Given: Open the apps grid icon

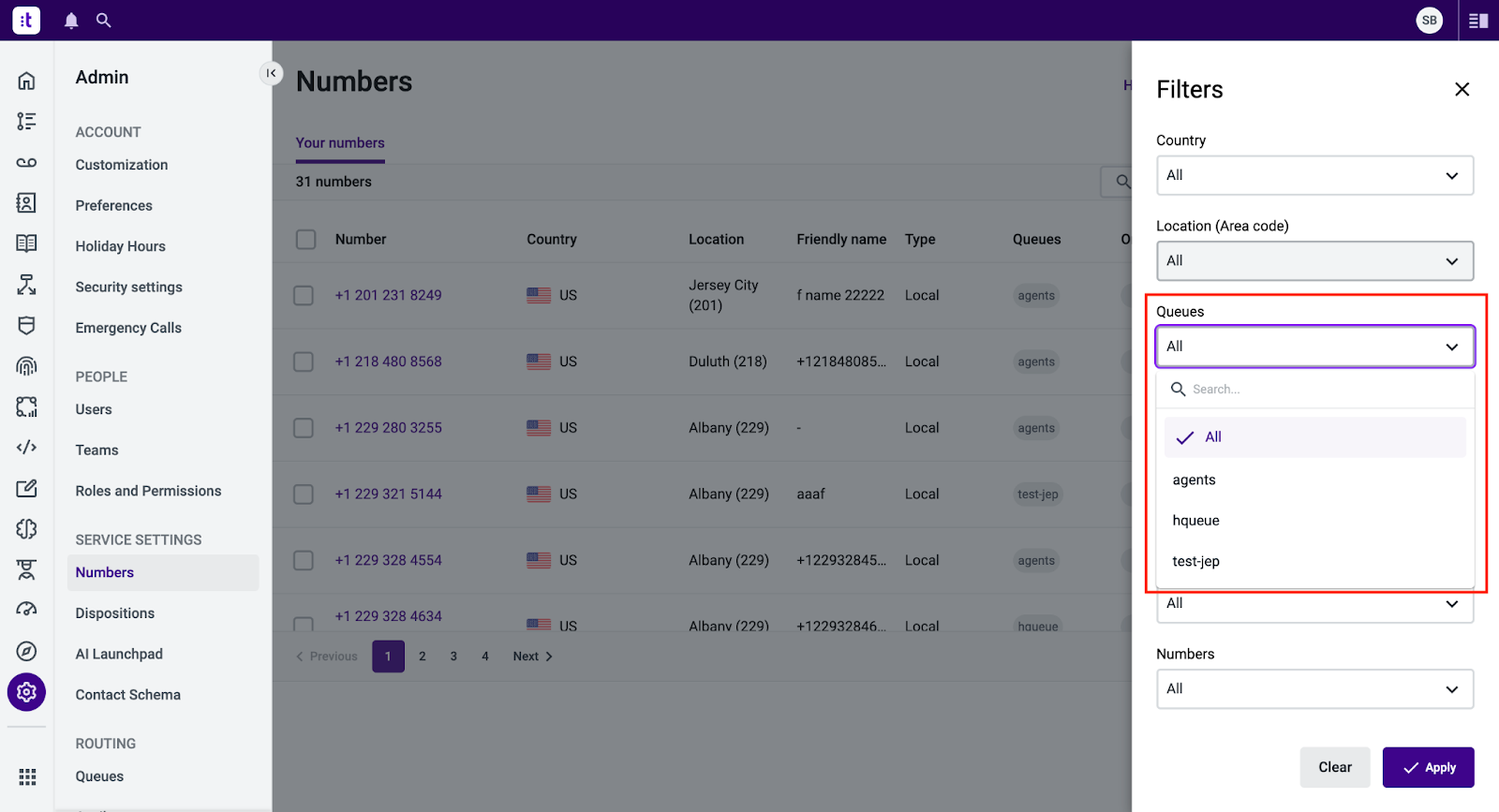Looking at the screenshot, I should [27, 776].
